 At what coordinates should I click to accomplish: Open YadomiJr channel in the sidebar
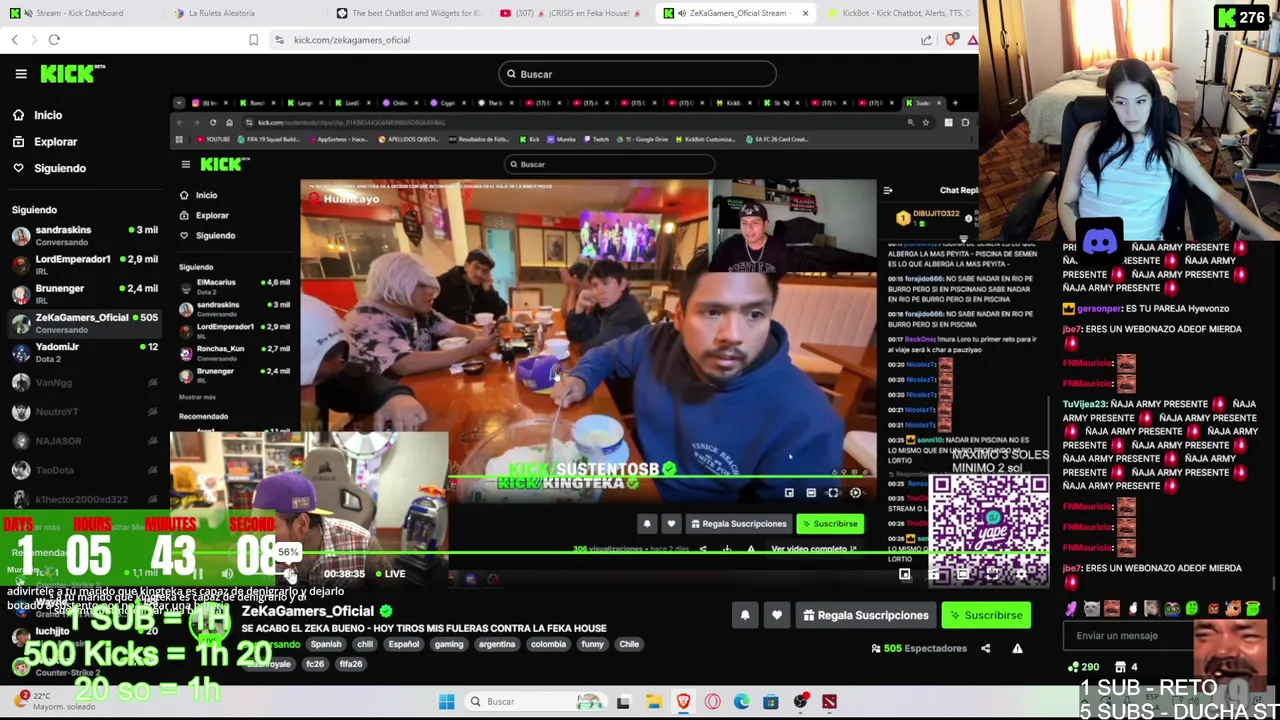(x=84, y=352)
